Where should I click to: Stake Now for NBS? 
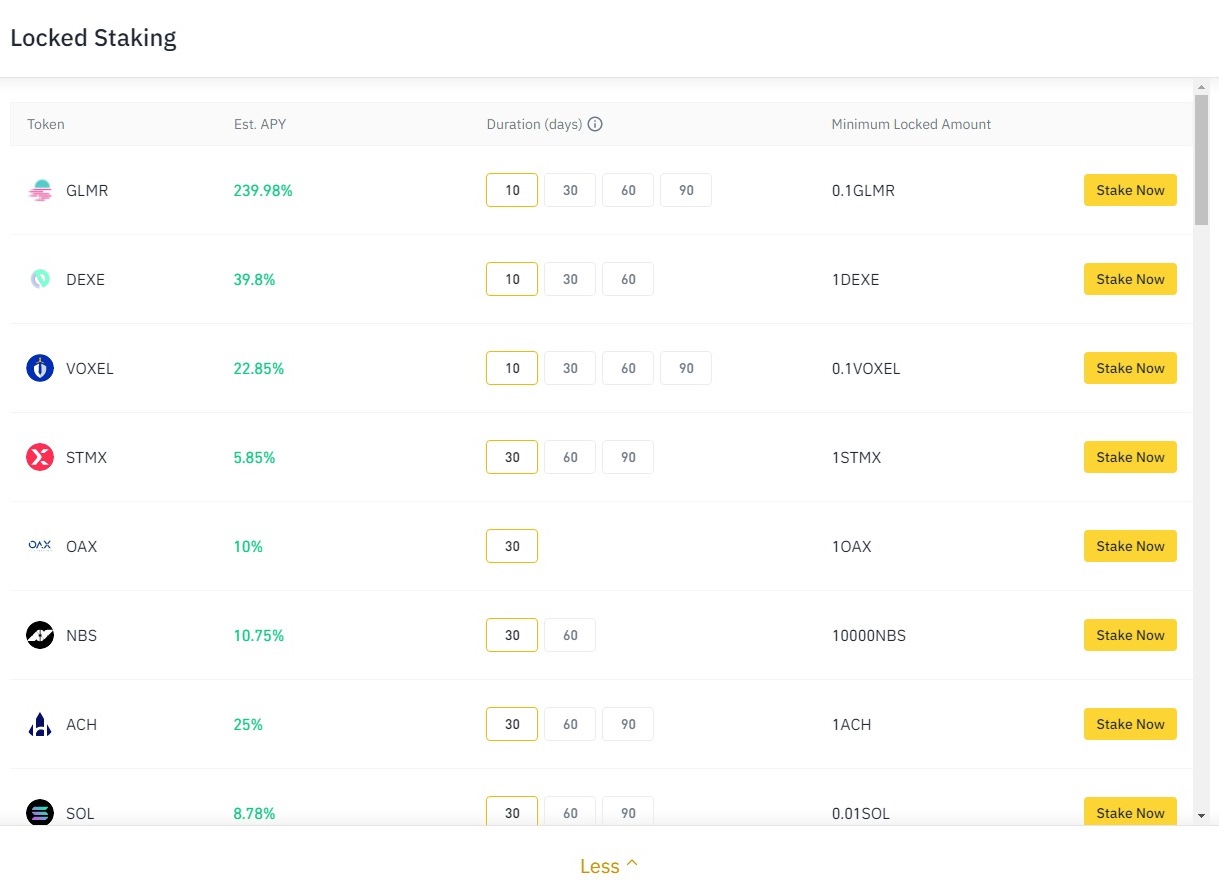(x=1130, y=635)
